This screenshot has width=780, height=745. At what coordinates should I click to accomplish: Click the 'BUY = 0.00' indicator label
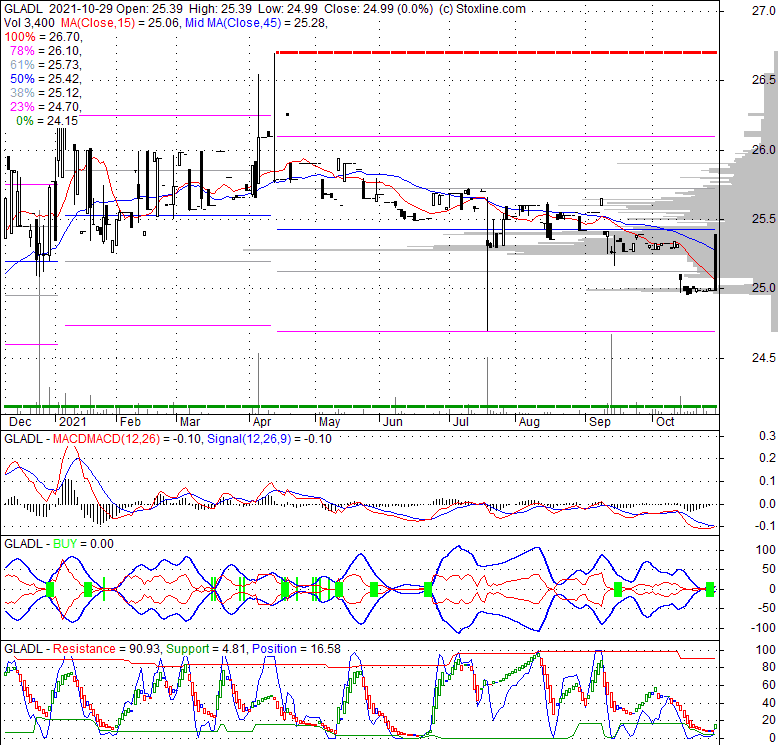coord(83,544)
